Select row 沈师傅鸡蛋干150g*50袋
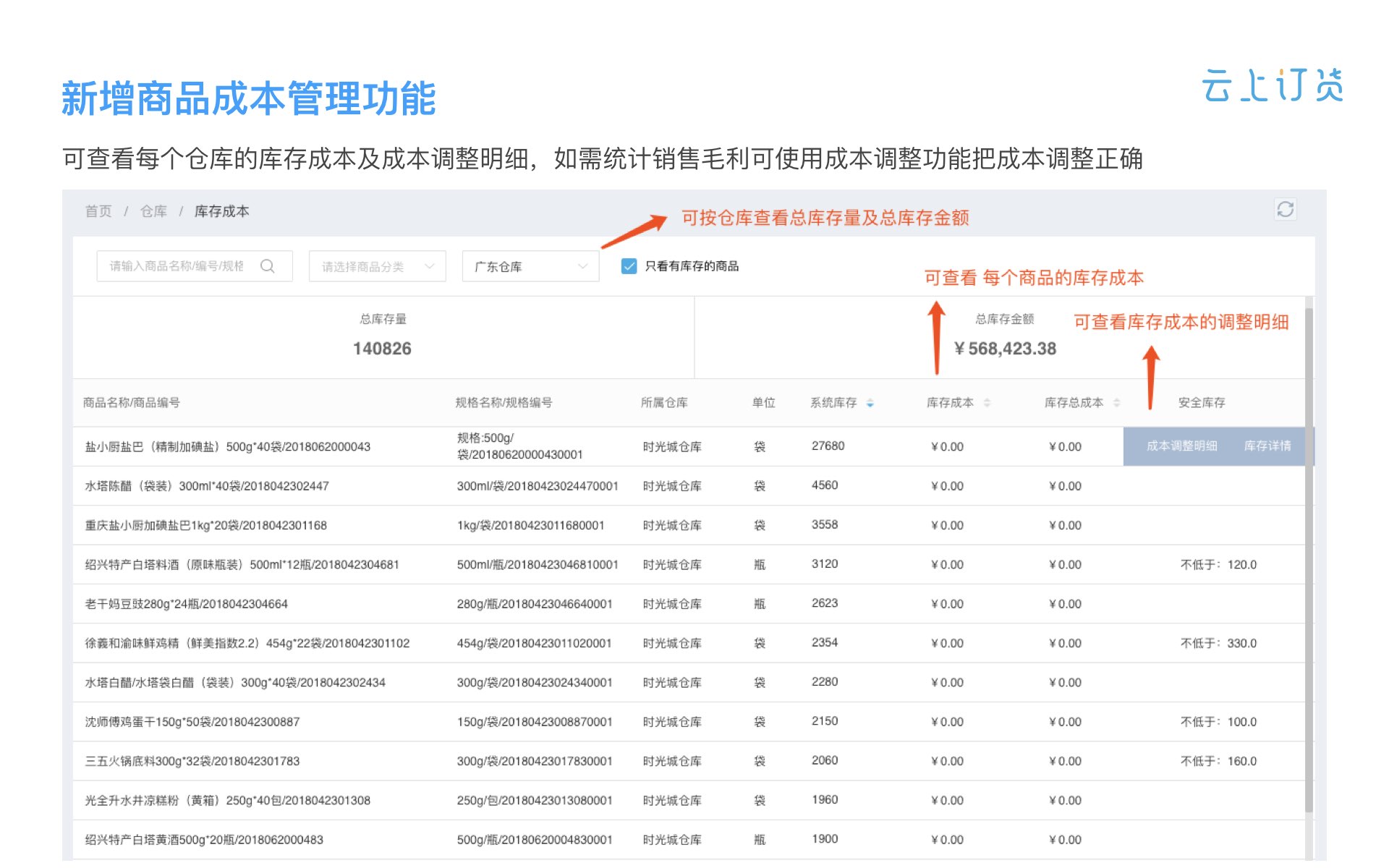This screenshot has height=868, width=1389. (x=689, y=722)
